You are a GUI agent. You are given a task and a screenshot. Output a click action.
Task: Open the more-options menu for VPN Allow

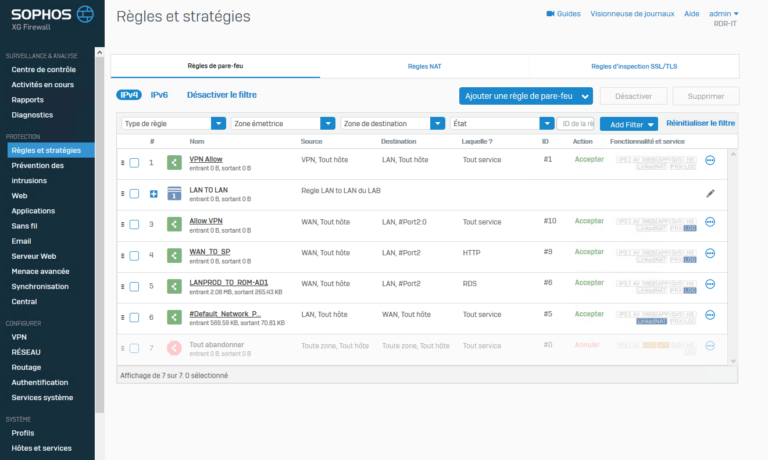[710, 160]
